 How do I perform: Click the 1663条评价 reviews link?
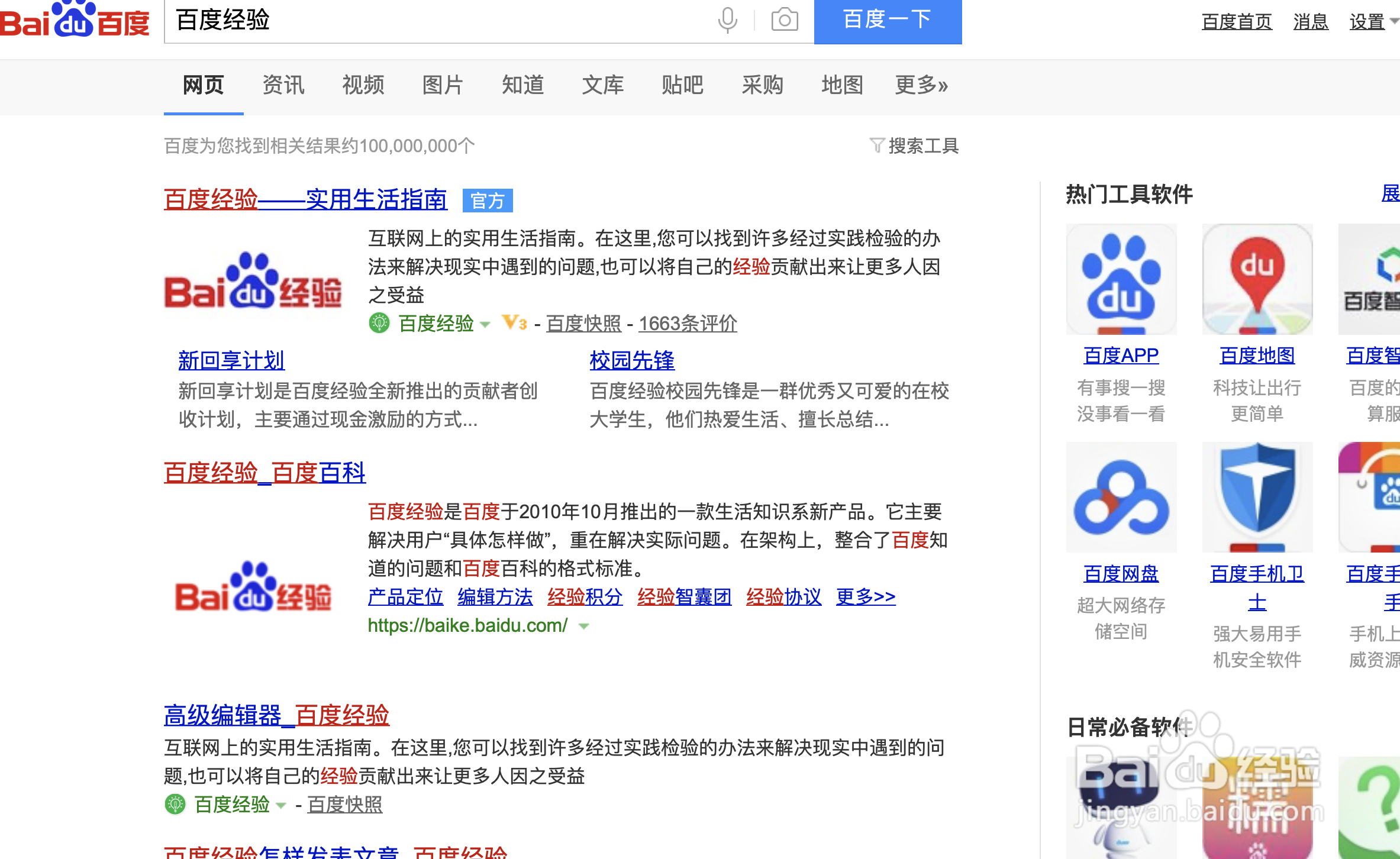click(x=687, y=323)
